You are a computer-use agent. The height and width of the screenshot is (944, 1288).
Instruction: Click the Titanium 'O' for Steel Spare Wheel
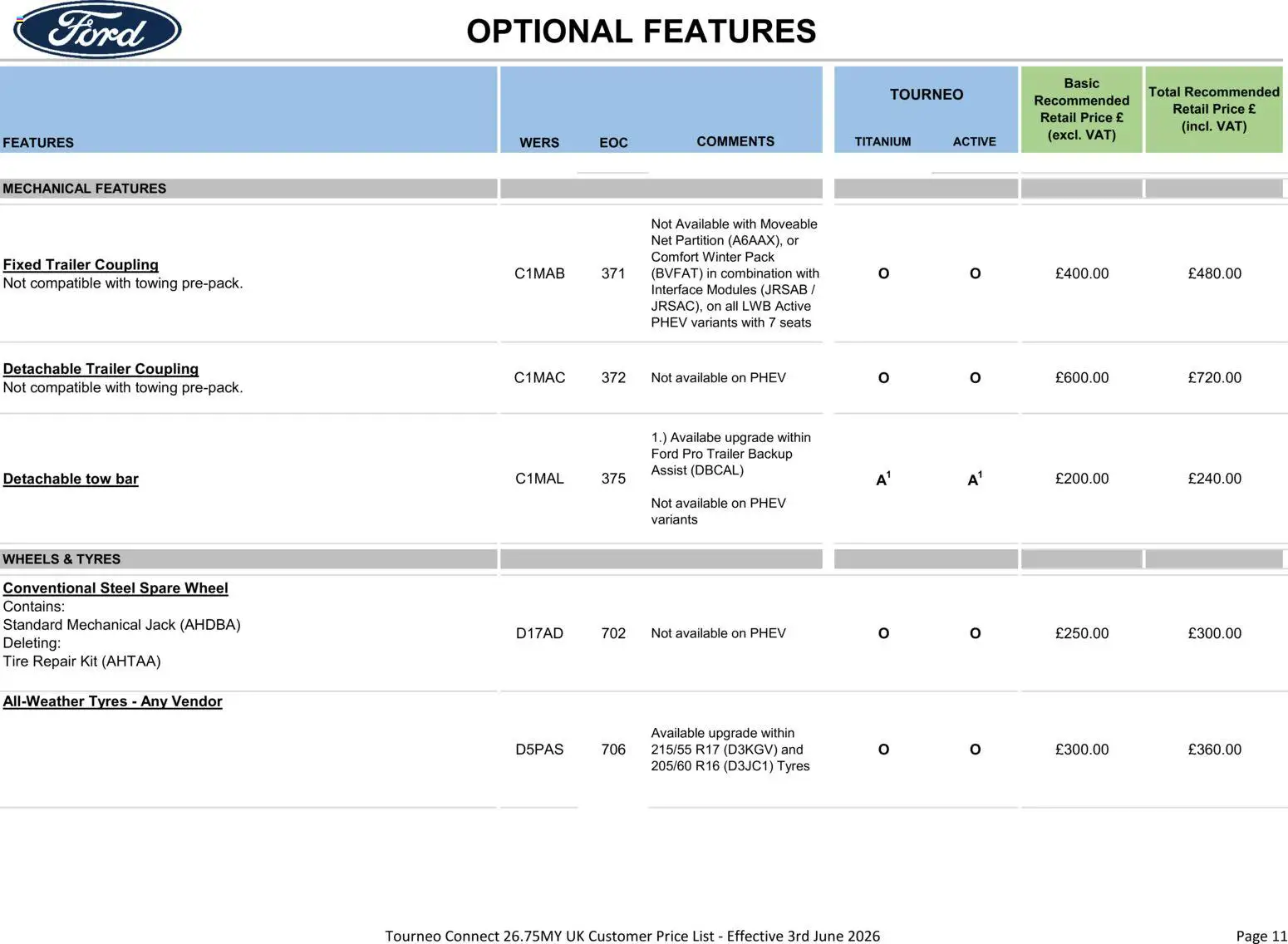coord(883,633)
